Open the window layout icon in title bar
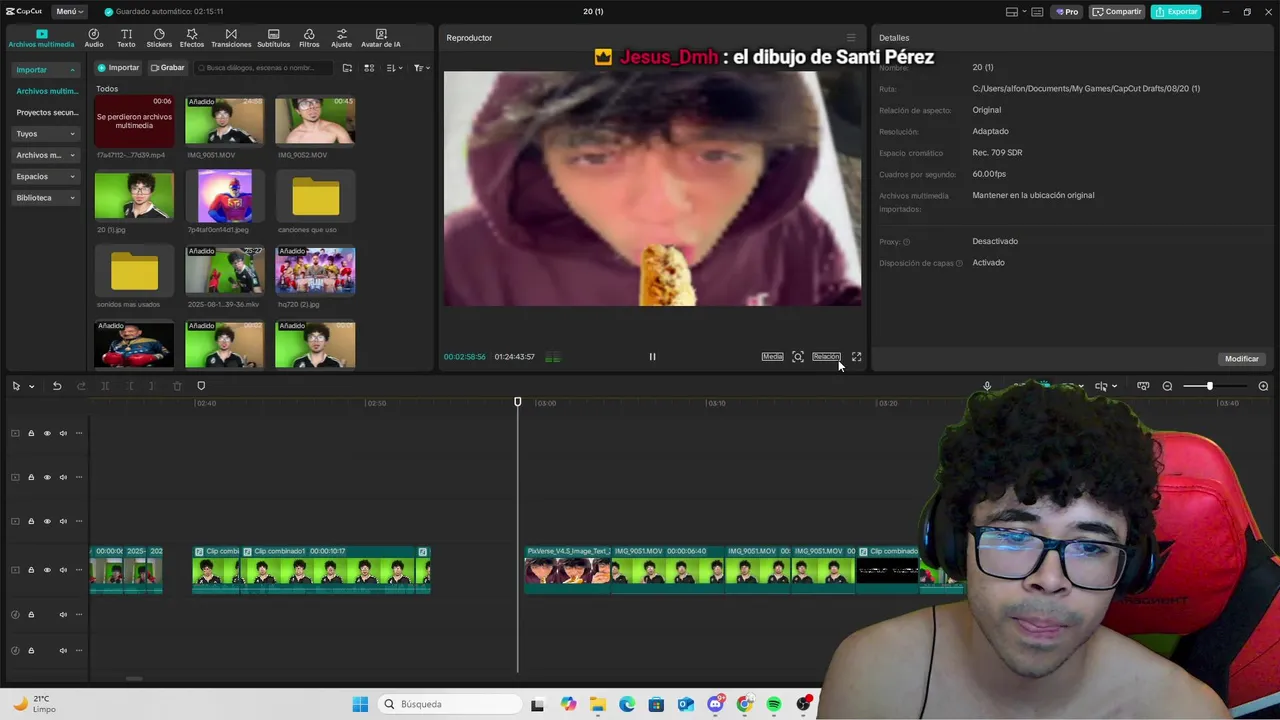 pos(1012,12)
